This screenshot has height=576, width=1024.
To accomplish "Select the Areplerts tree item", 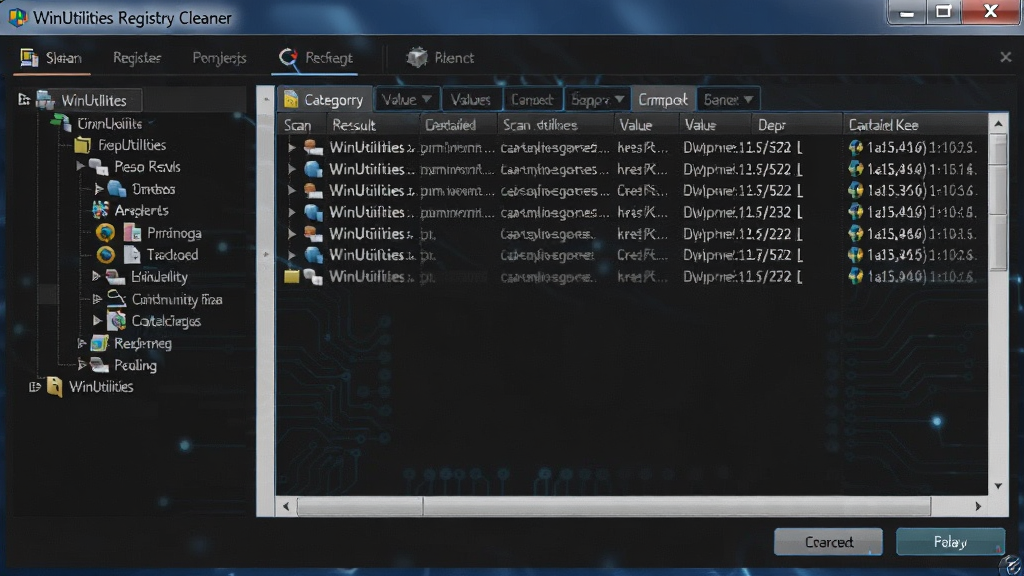I will click(141, 210).
